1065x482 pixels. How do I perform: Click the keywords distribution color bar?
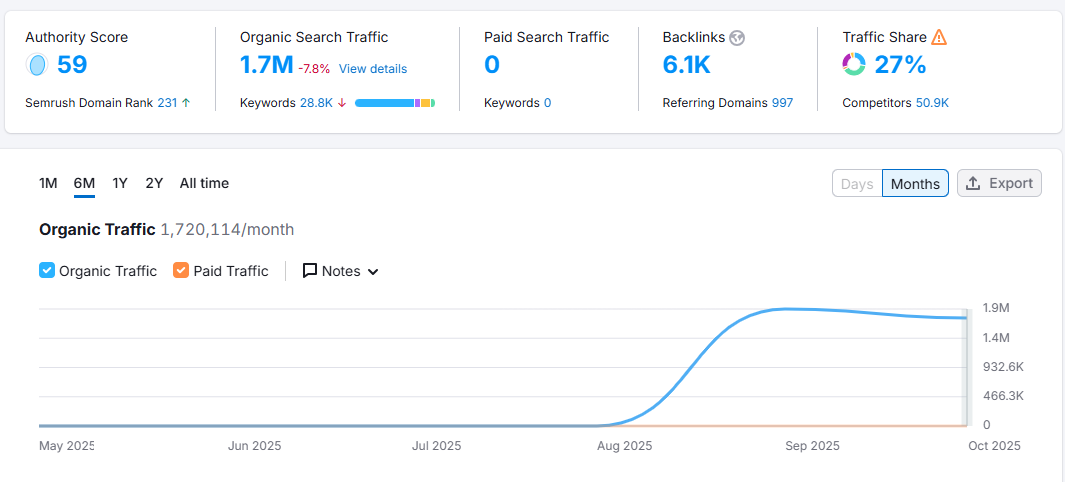(394, 103)
